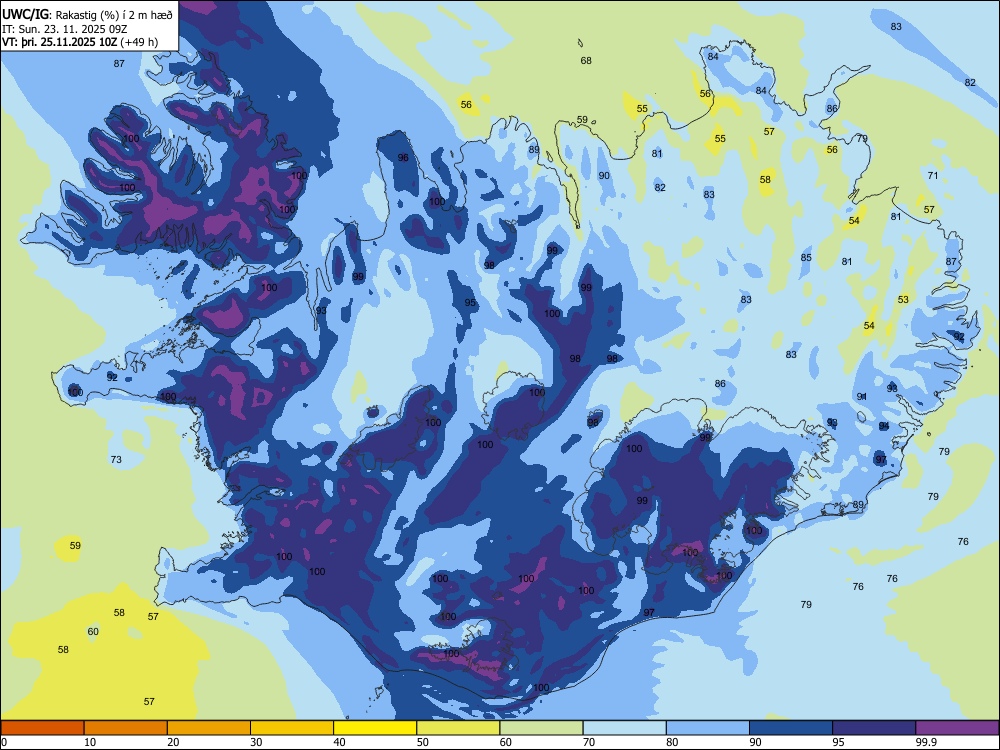Click the 'UWC/IG: Rakastig (%) í 2 m hæð' title
Image resolution: width=1000 pixels, height=750 pixels.
coord(87,15)
